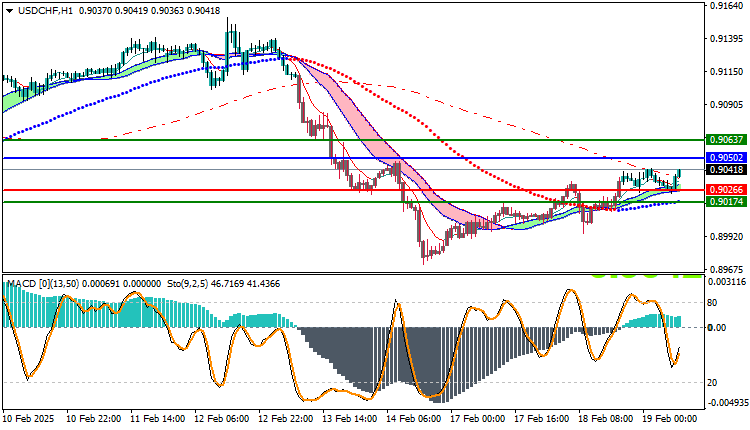Select the USDCHF,H1 chart title text
Screen dimensions: 750x430
point(45,11)
